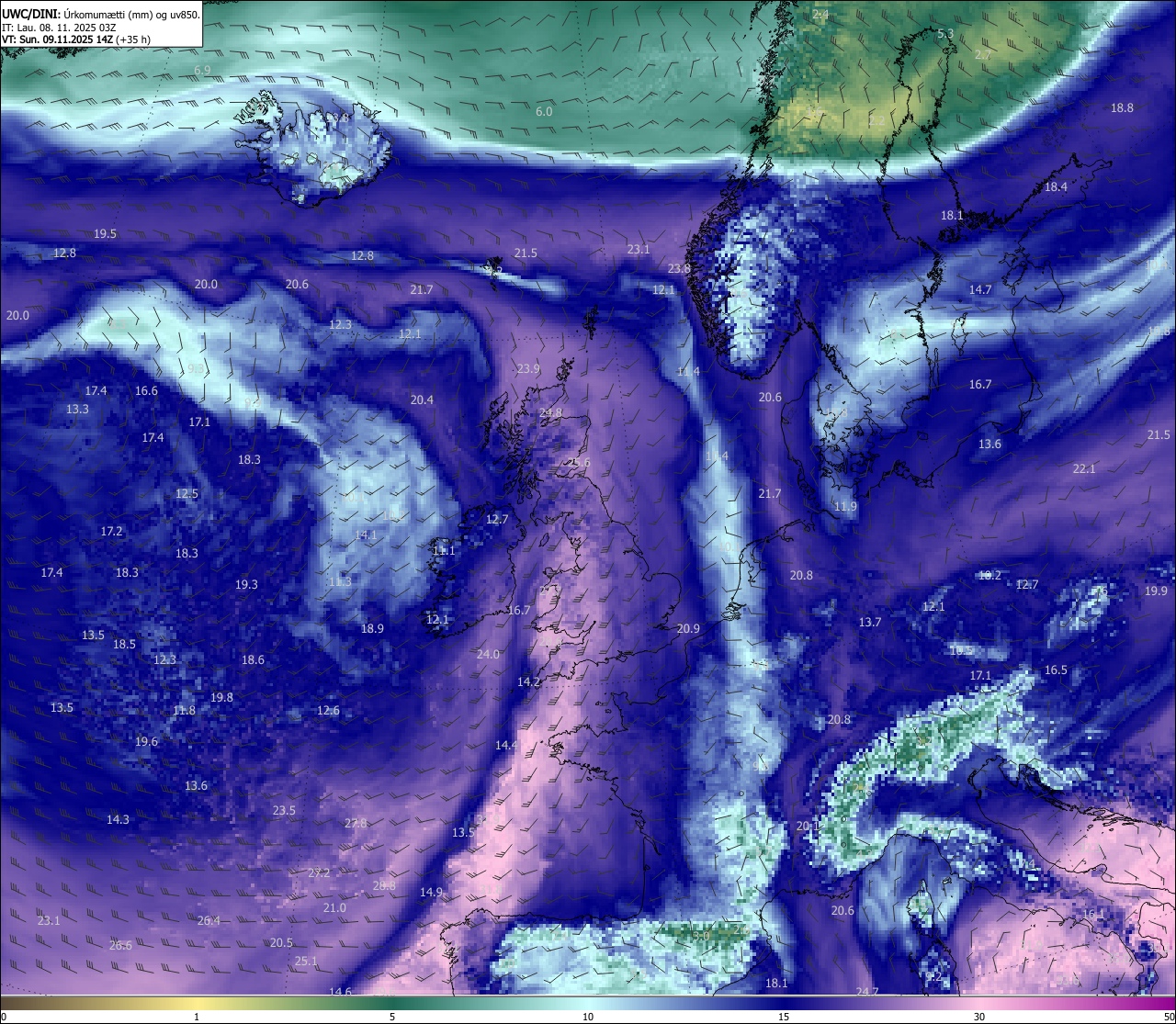The image size is (1176, 1024).
Task: Click the 18.9 value southwest of Ireland
Action: (372, 628)
